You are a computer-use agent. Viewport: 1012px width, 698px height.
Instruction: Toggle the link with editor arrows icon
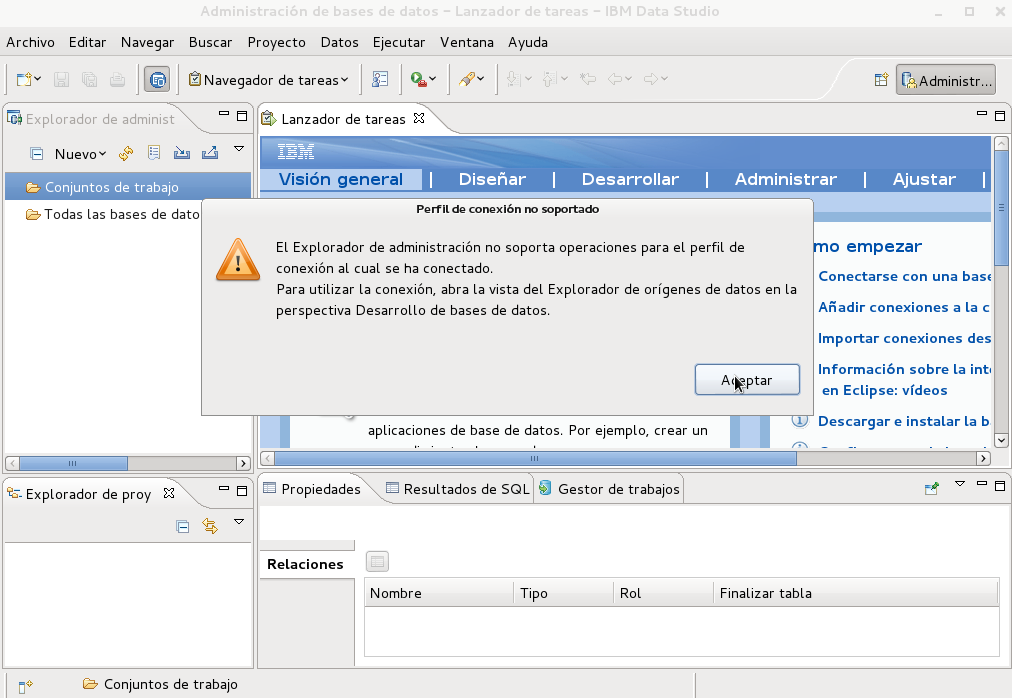click(210, 526)
